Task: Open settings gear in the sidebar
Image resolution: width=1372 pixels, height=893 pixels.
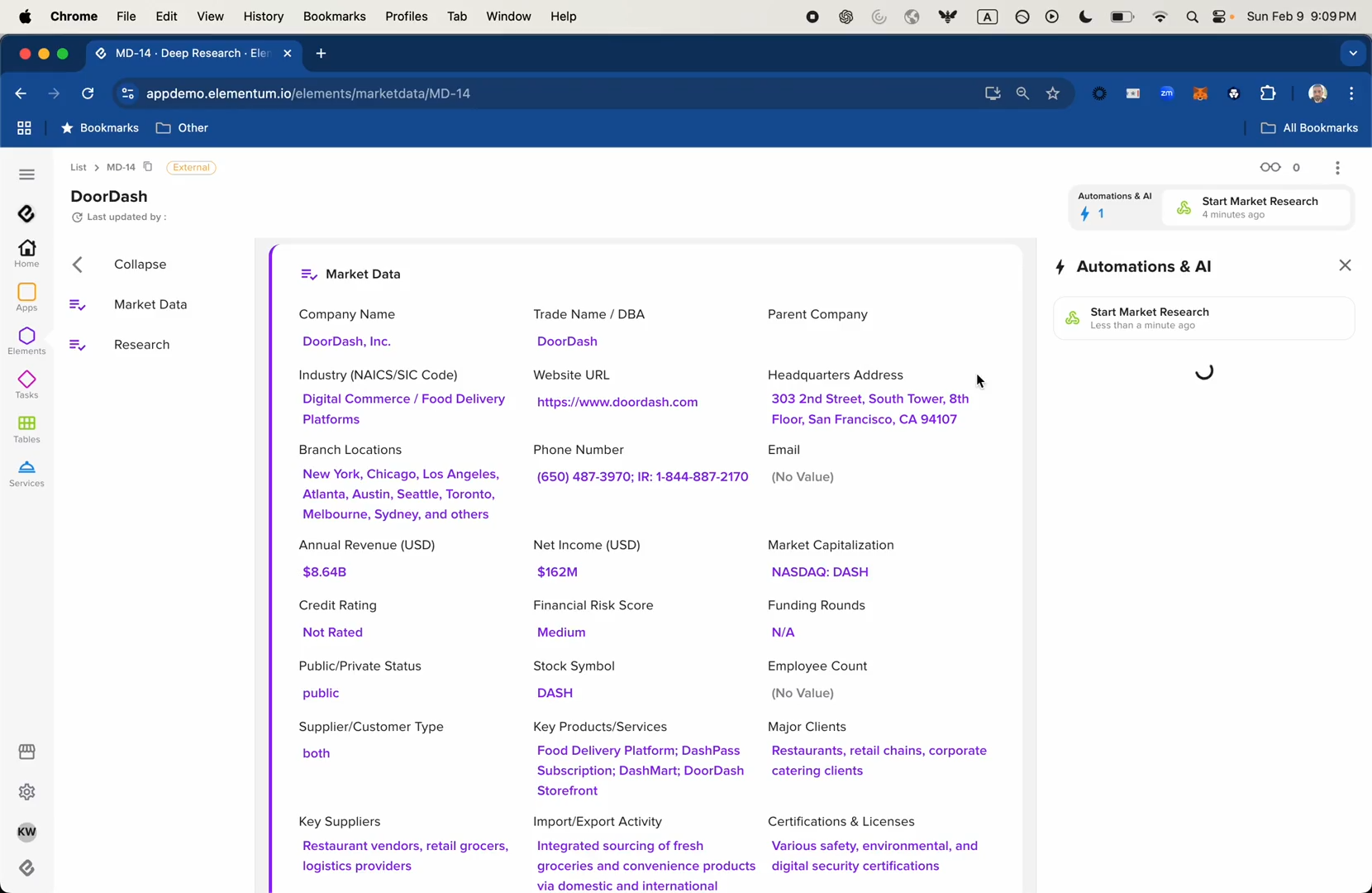Action: tap(26, 791)
